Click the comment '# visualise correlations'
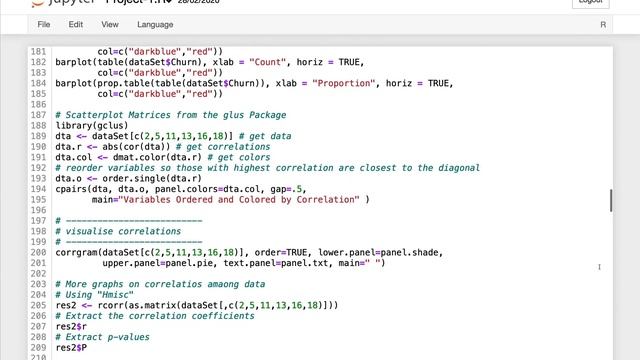Image resolution: width=640 pixels, height=360 pixels. coord(118,231)
